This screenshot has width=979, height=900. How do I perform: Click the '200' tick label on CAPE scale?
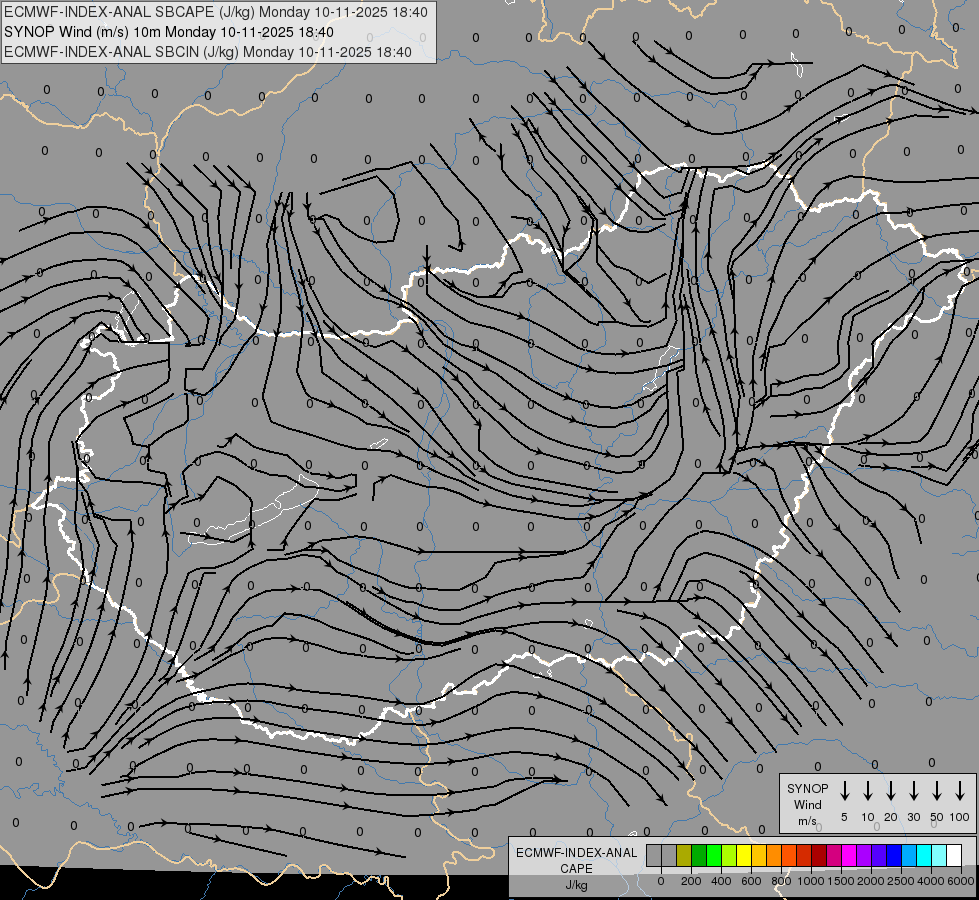[691, 881]
